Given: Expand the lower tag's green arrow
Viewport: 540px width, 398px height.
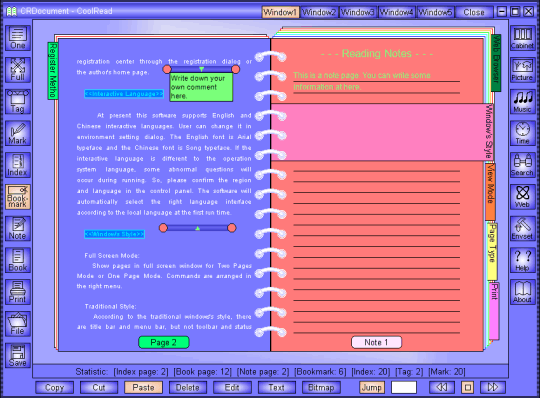Looking at the screenshot, I should pyautogui.click(x=198, y=228).
